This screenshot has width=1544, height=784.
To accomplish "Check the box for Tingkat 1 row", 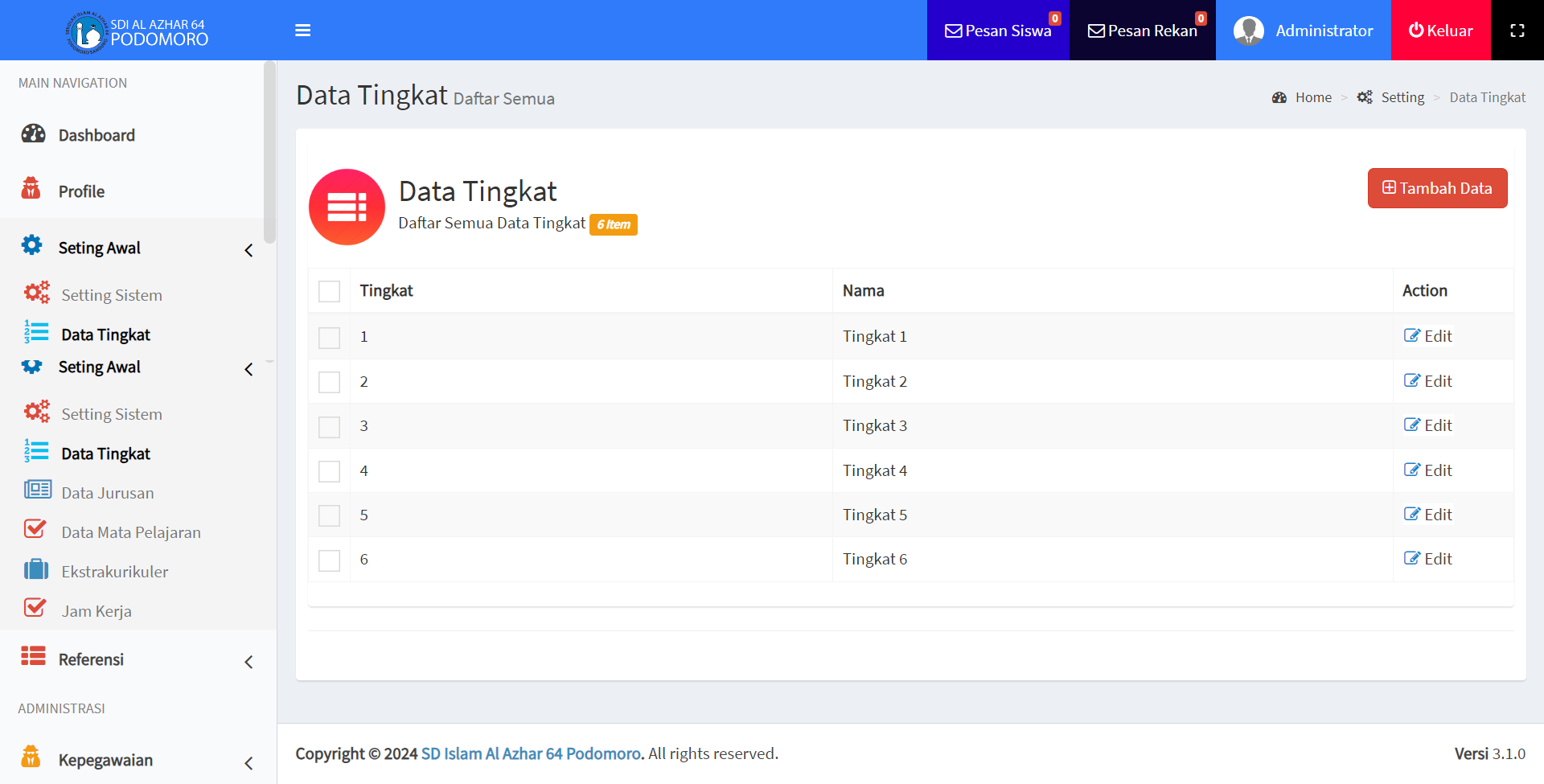I will 329,338.
